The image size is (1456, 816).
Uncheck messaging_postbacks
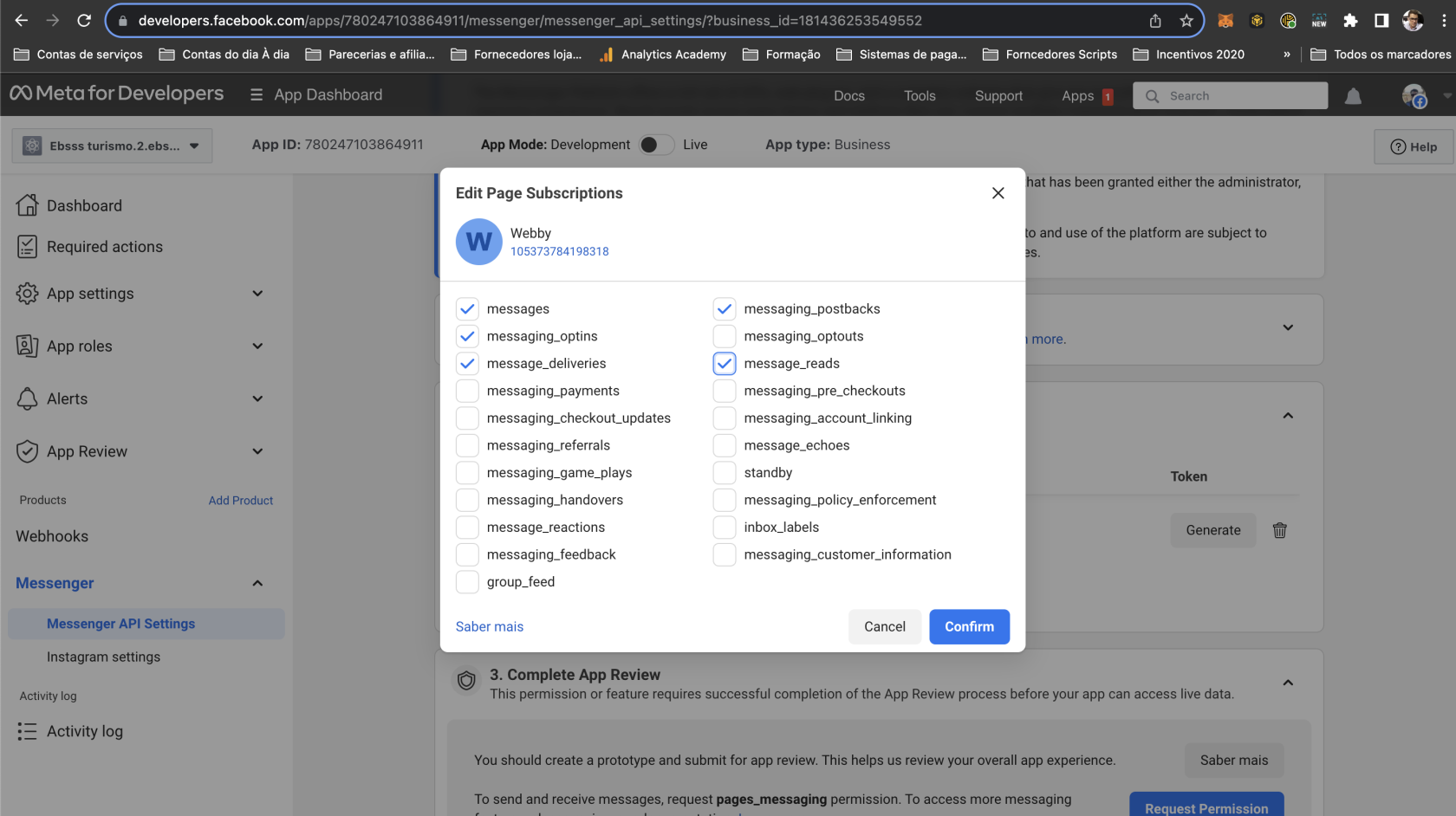[725, 308]
